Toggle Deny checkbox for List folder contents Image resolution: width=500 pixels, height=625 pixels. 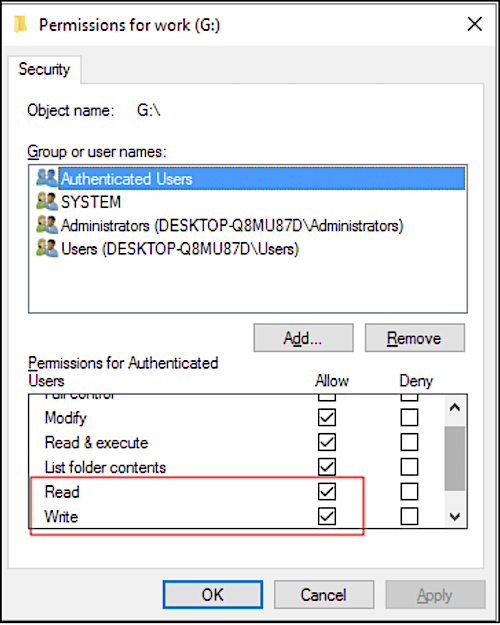(x=409, y=467)
